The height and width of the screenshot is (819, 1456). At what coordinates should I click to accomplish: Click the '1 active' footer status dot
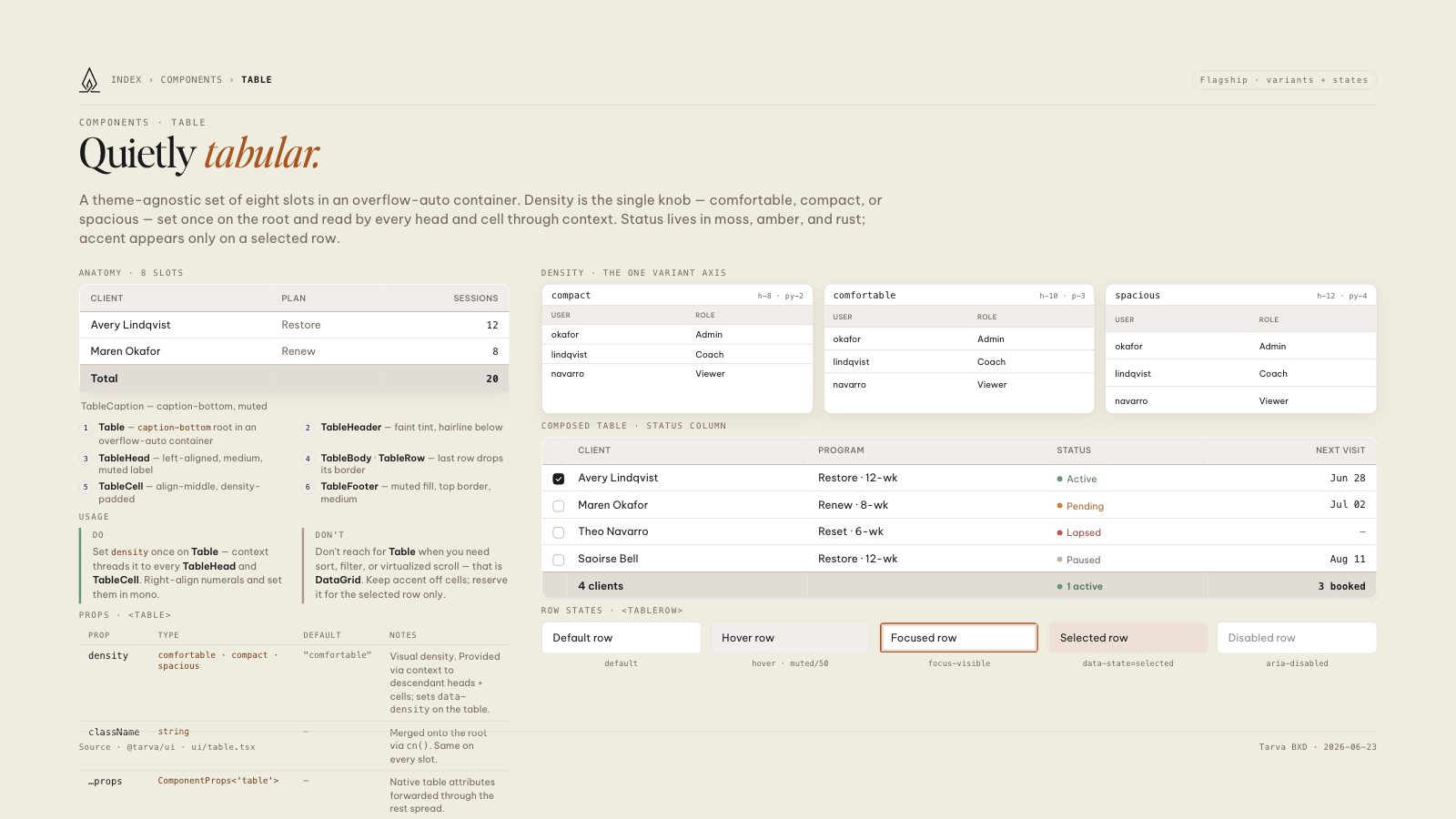point(1059,587)
